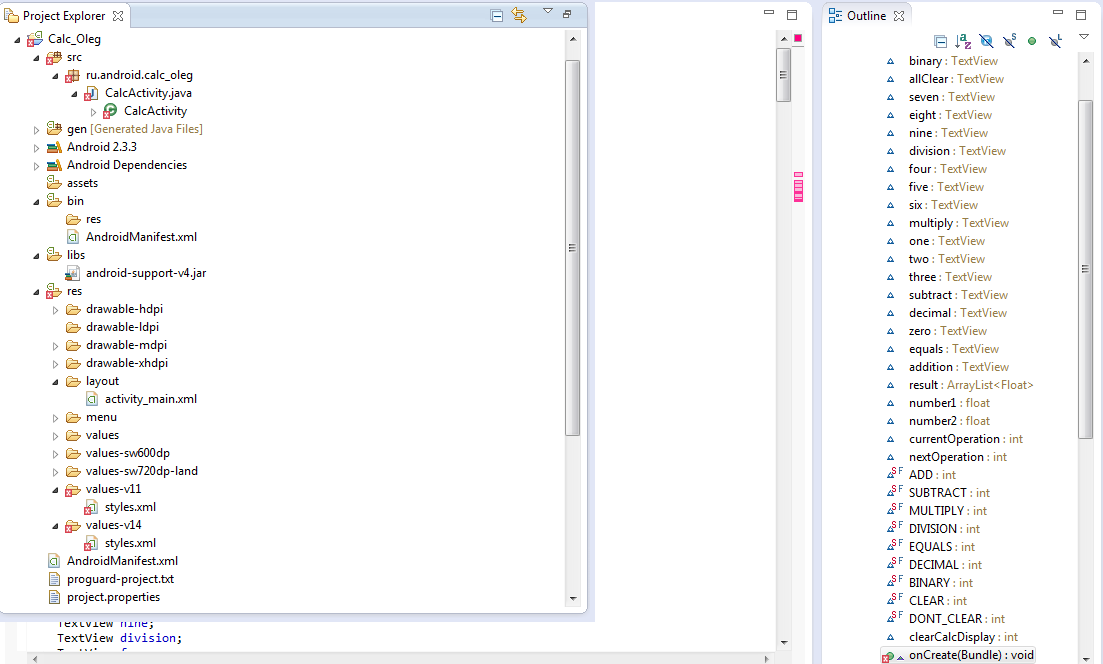Viewport: 1103px width, 664px height.
Task: Toggle Hide Non-Public members green dot
Action: coord(1032,42)
